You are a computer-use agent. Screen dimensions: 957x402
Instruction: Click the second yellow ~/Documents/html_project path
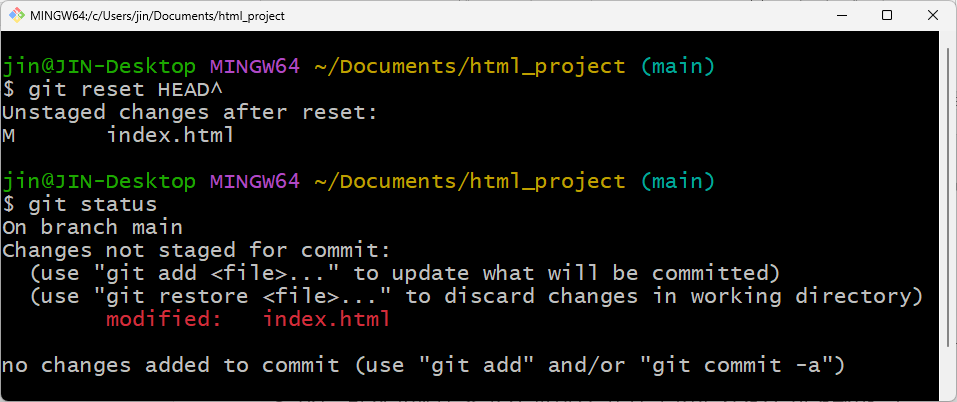click(470, 181)
